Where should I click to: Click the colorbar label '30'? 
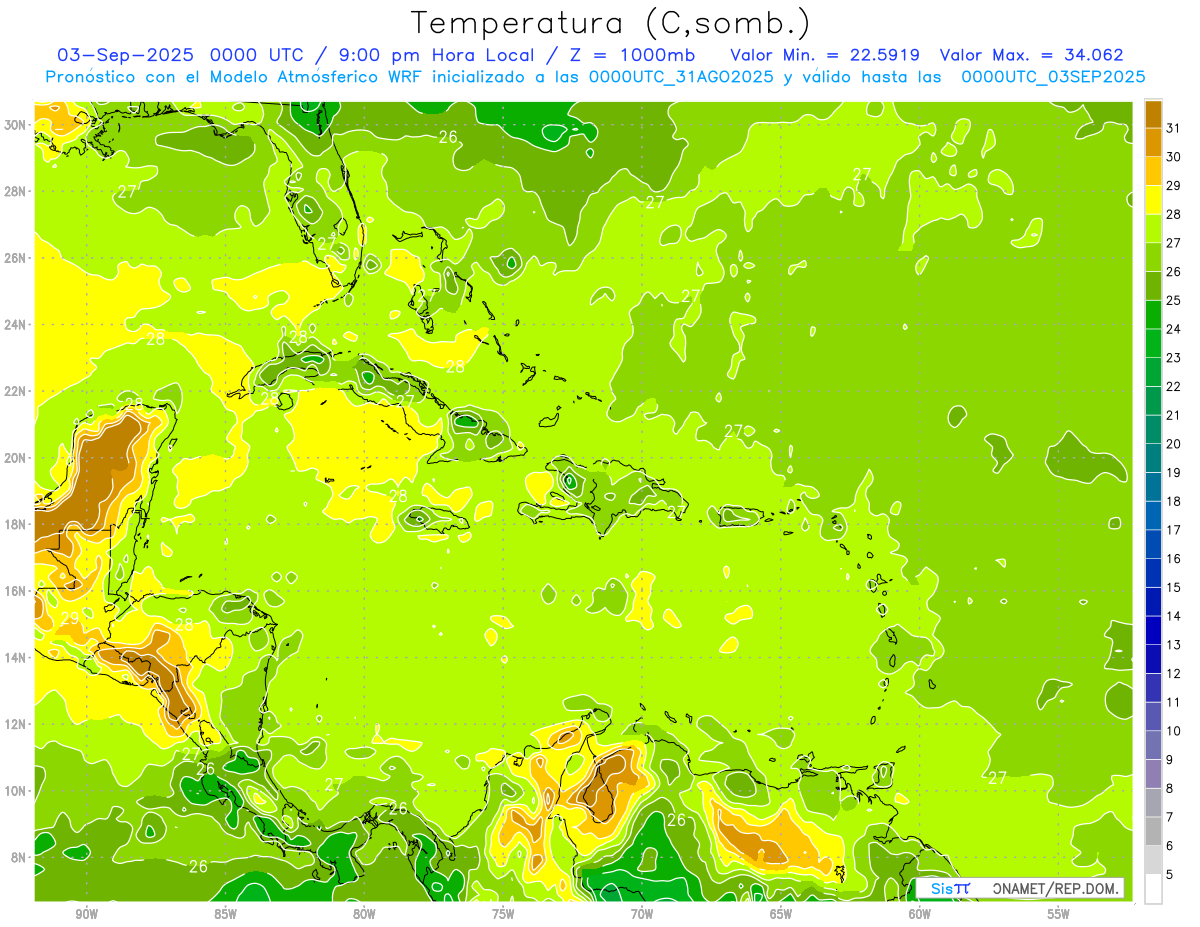tap(1174, 157)
